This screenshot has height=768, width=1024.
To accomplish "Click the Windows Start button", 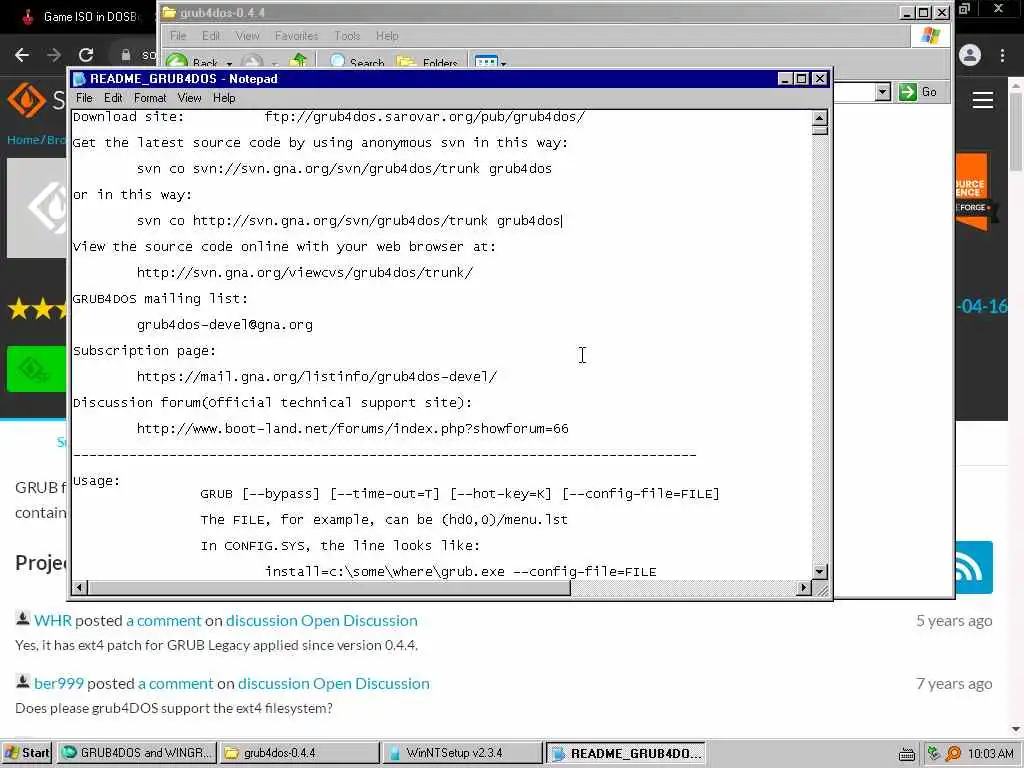I will 27,753.
